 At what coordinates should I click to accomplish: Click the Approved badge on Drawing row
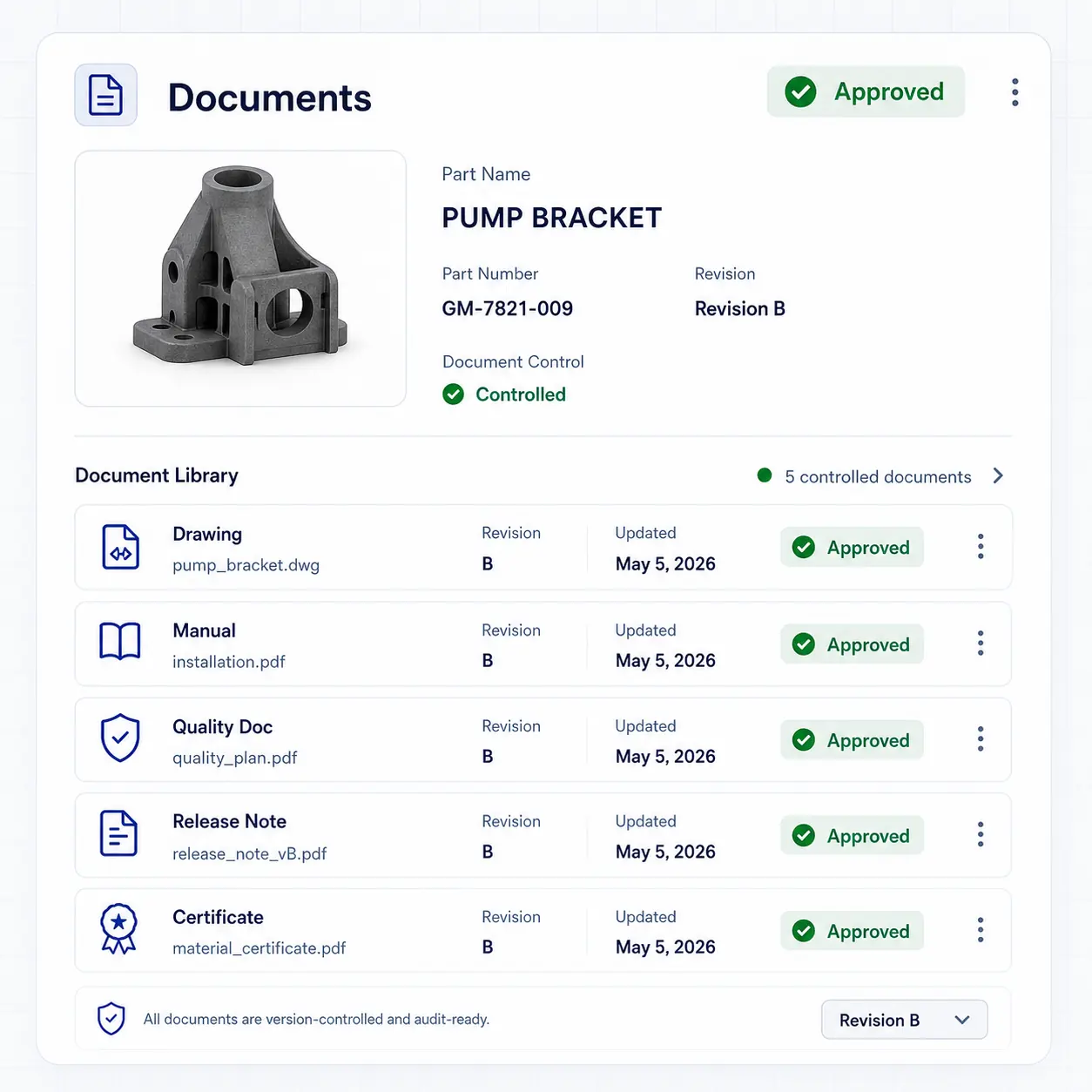tap(852, 547)
